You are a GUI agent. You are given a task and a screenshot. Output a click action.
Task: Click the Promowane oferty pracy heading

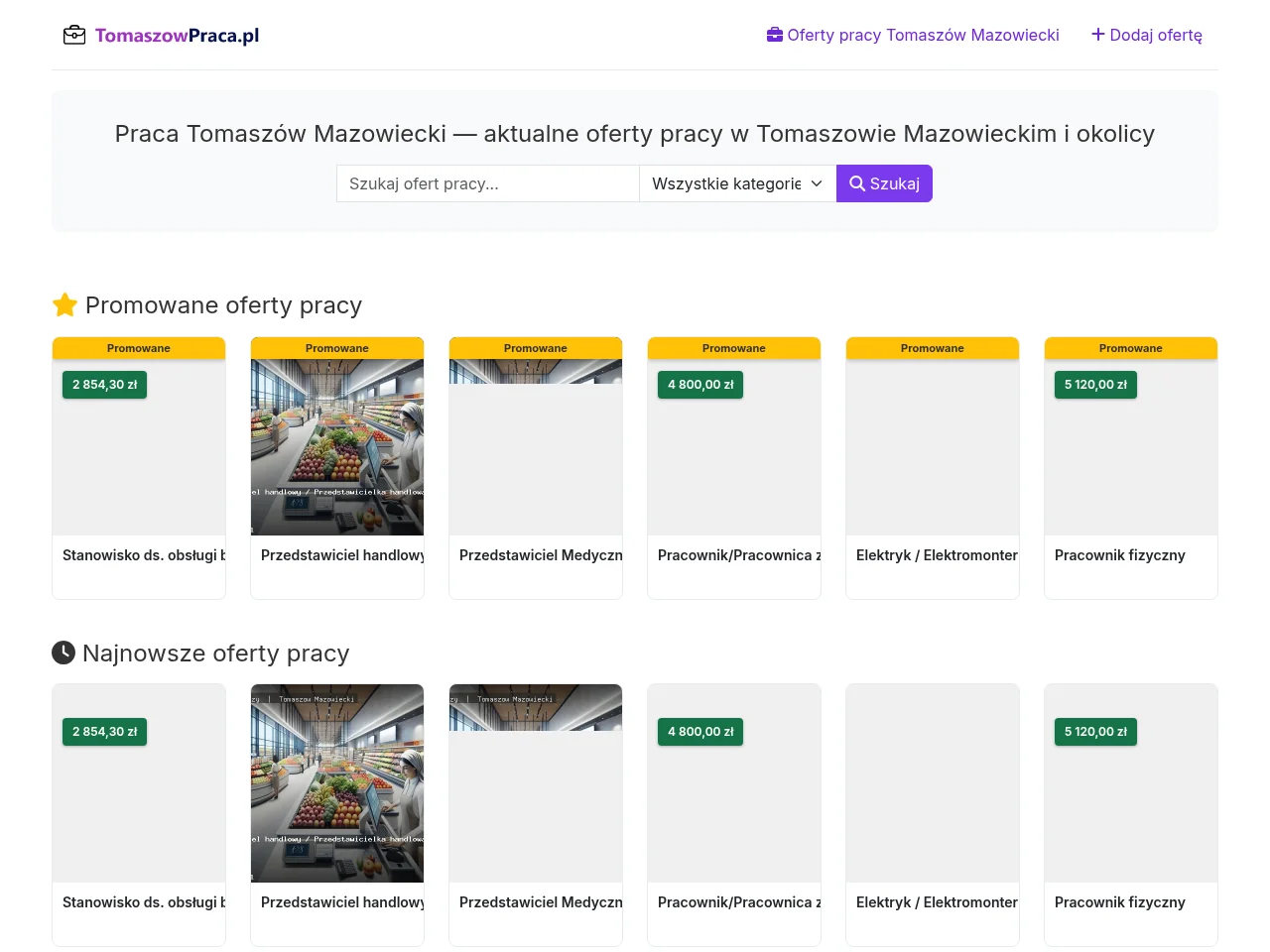[223, 305]
